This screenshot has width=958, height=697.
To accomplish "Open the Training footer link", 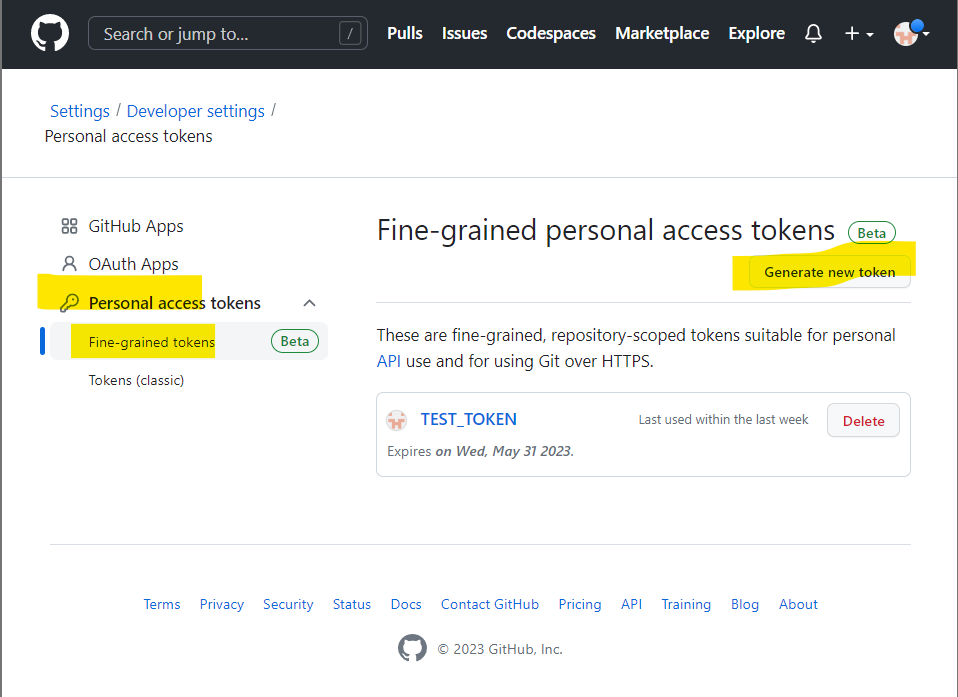I will coord(686,604).
